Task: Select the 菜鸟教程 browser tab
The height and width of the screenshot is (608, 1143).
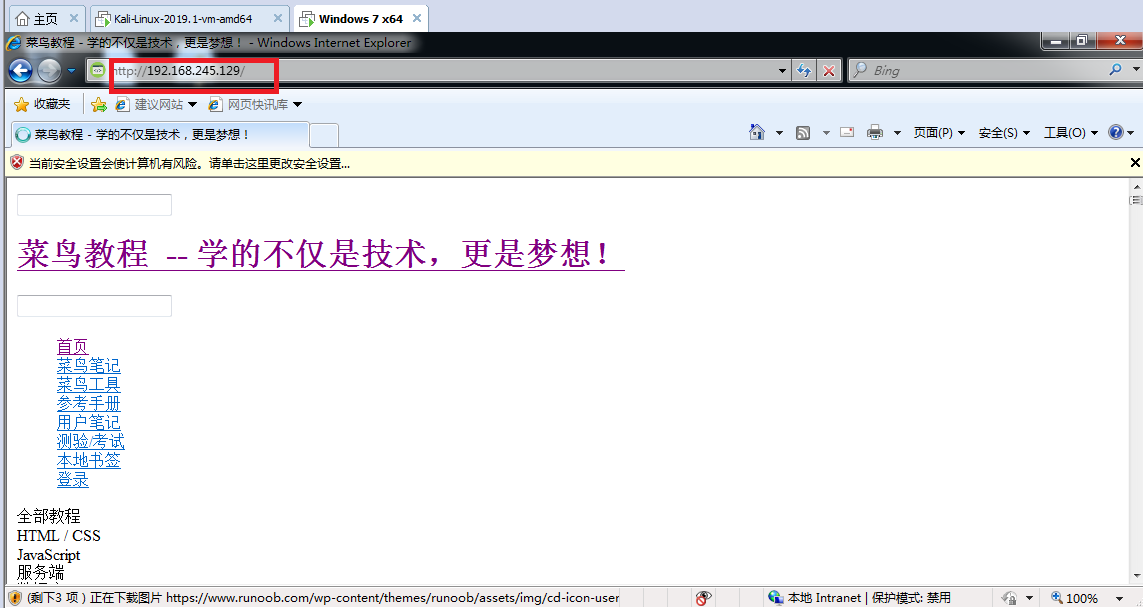Action: [x=160, y=135]
